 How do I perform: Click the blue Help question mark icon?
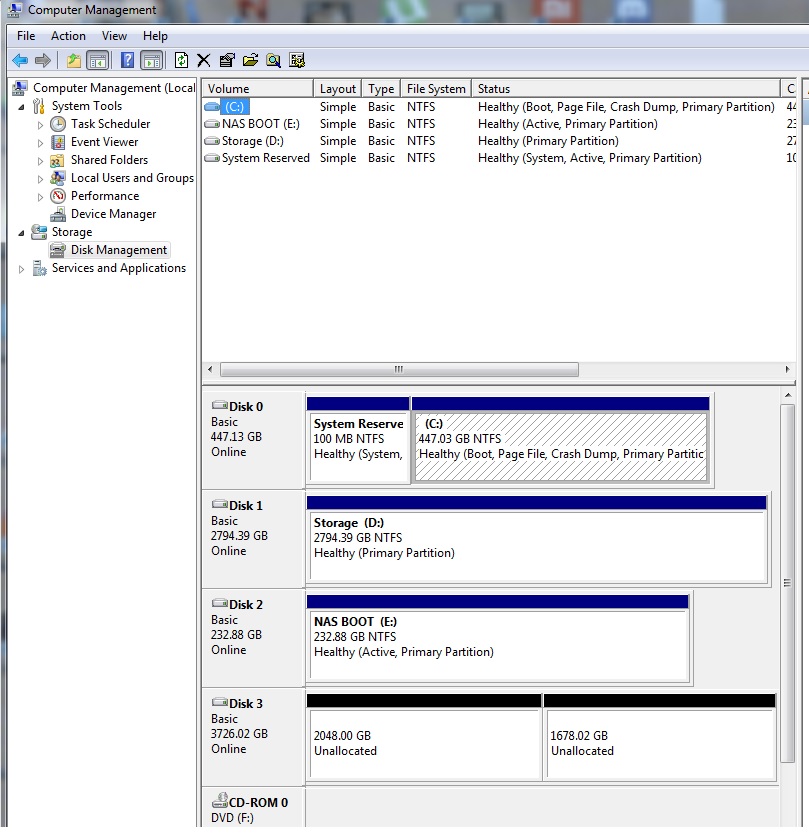(128, 60)
